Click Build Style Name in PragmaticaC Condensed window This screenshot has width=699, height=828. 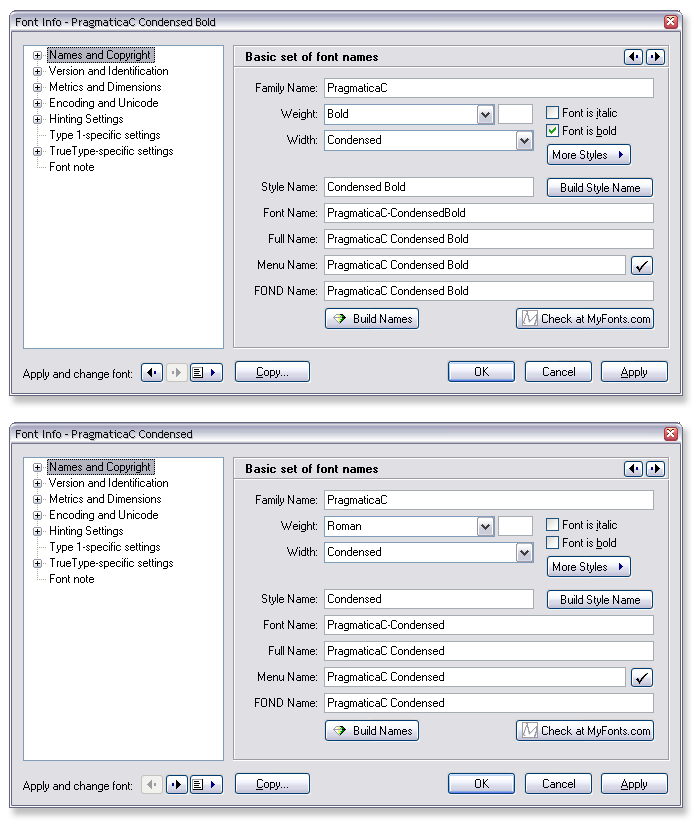[x=600, y=599]
